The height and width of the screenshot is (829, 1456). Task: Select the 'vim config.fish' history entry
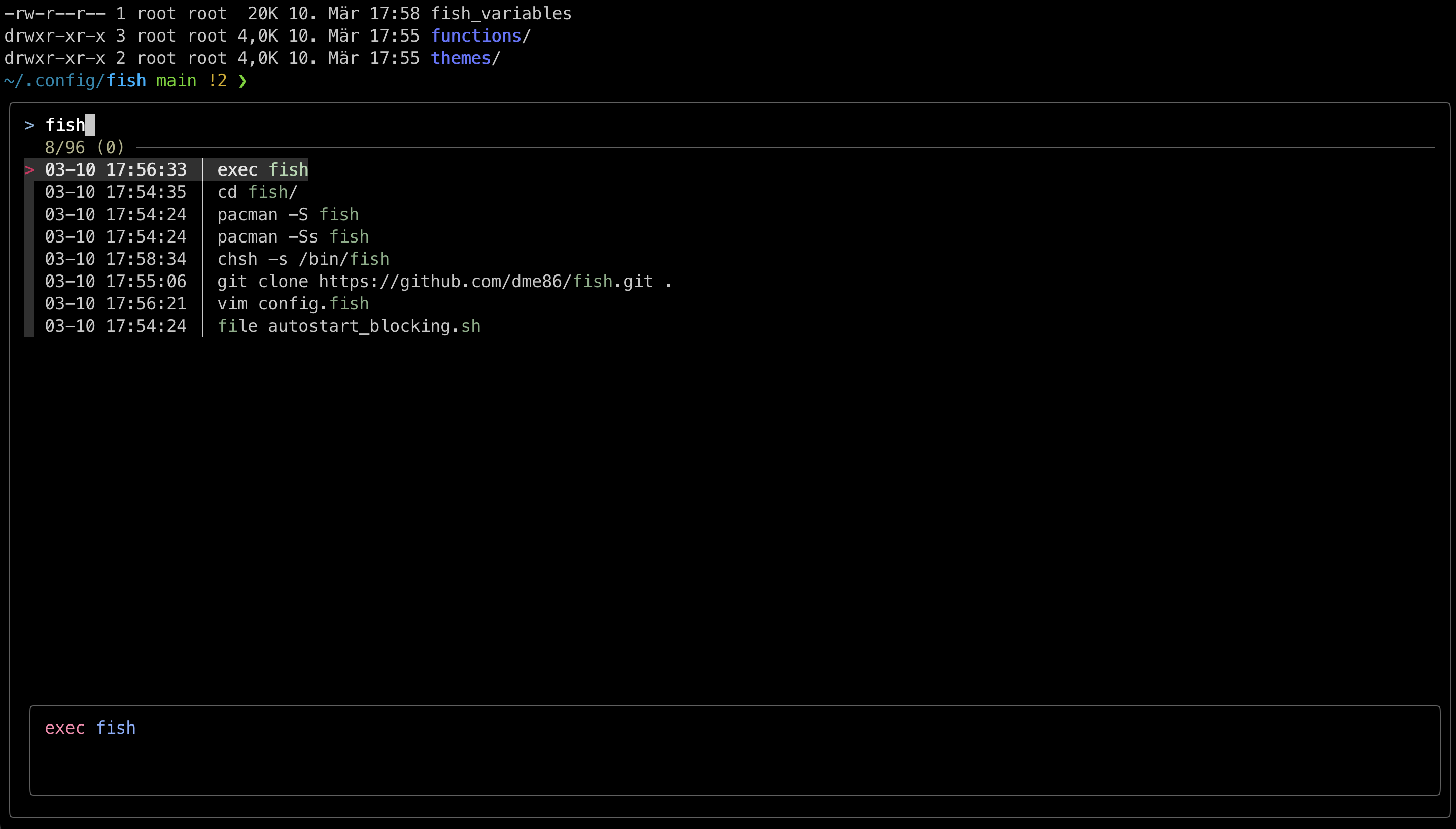click(x=293, y=303)
